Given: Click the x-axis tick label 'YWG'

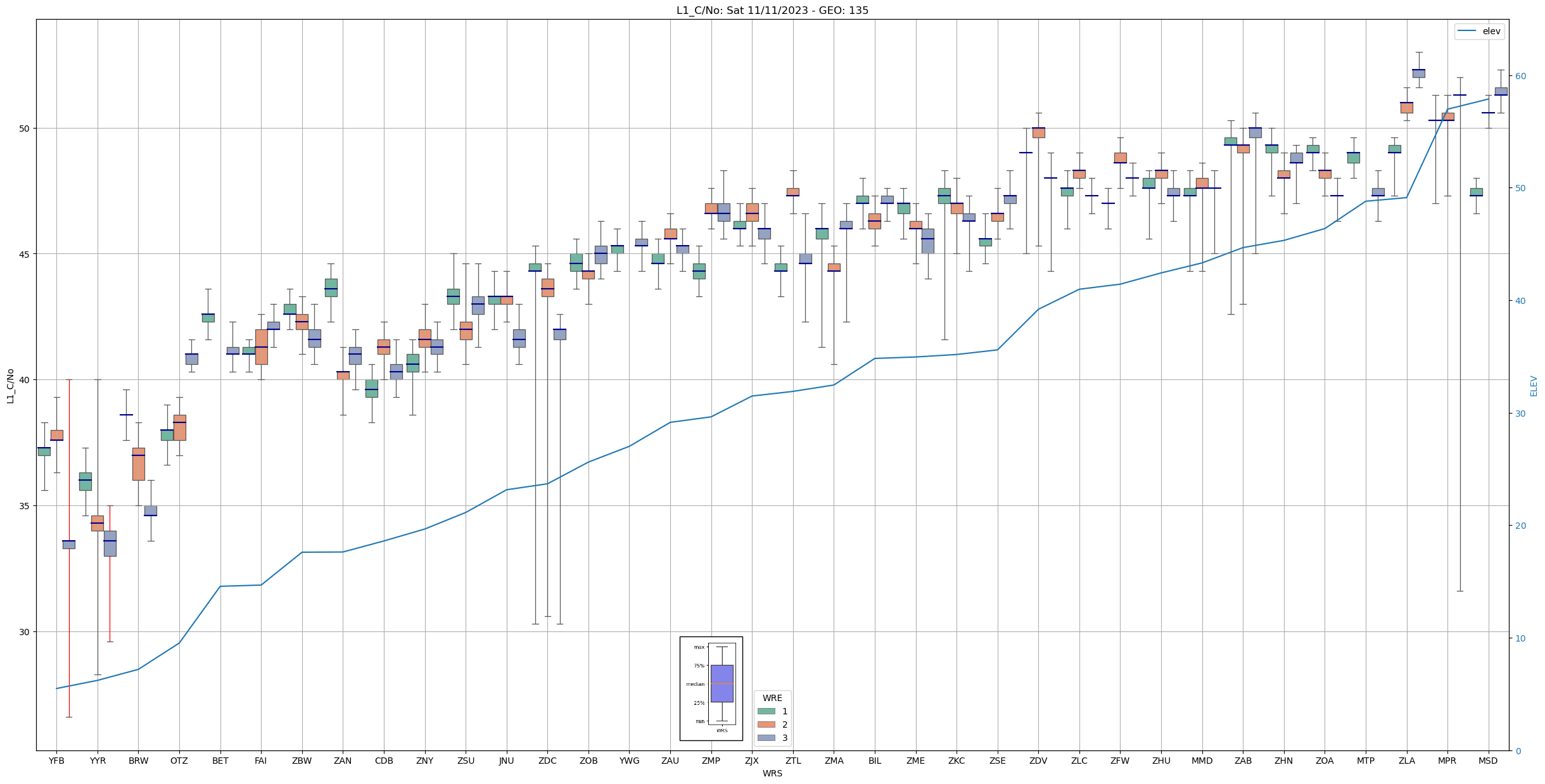Looking at the screenshot, I should tap(630, 761).
